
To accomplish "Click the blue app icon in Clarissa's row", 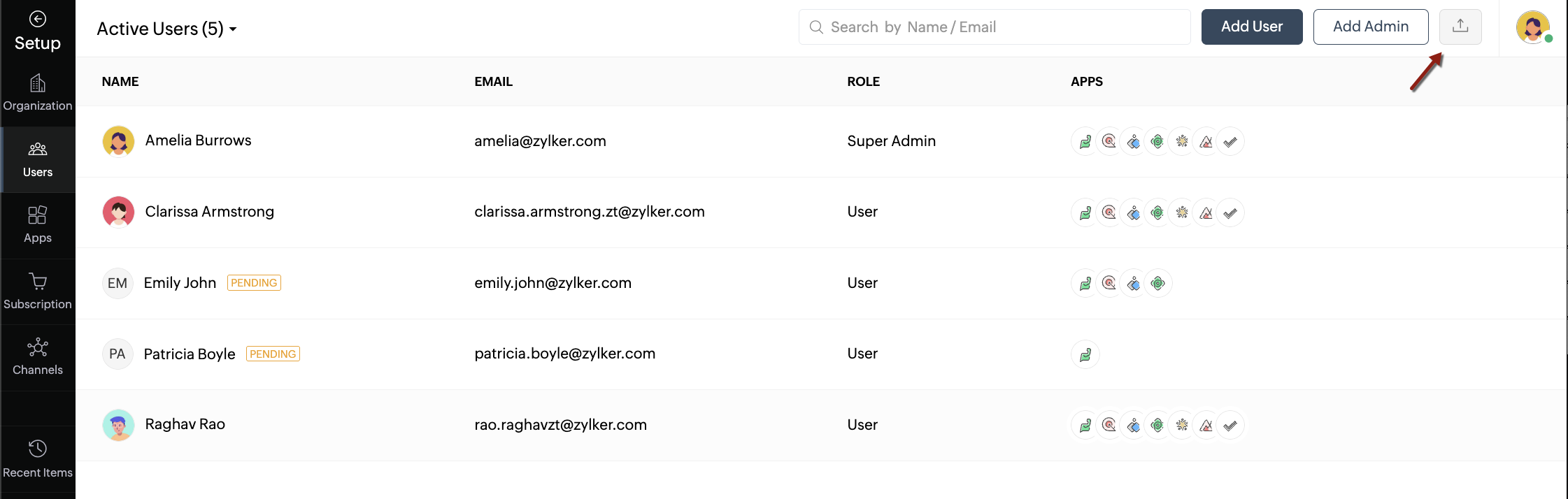I will (1134, 212).
